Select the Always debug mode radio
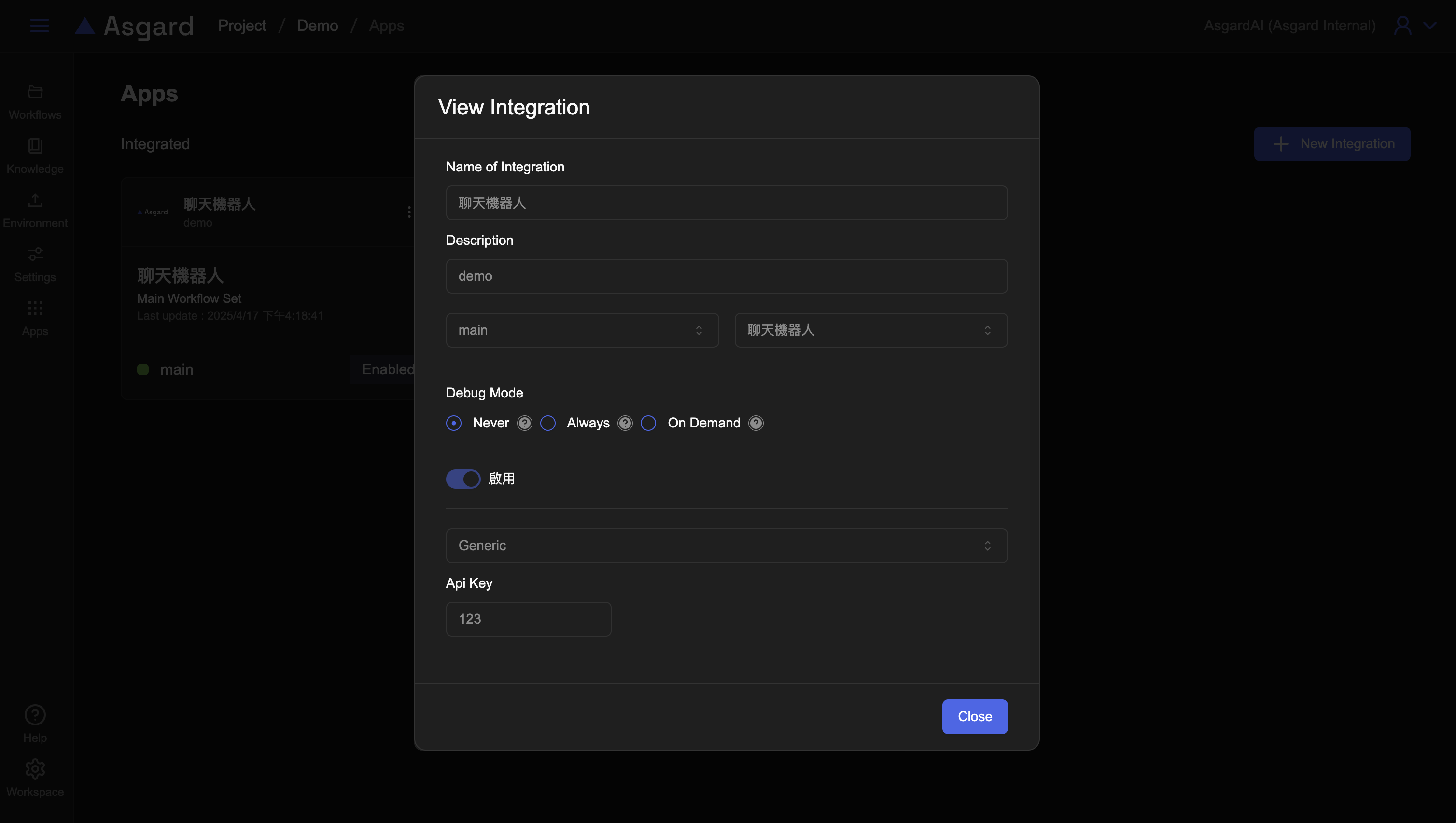The image size is (1456, 823). [x=548, y=423]
